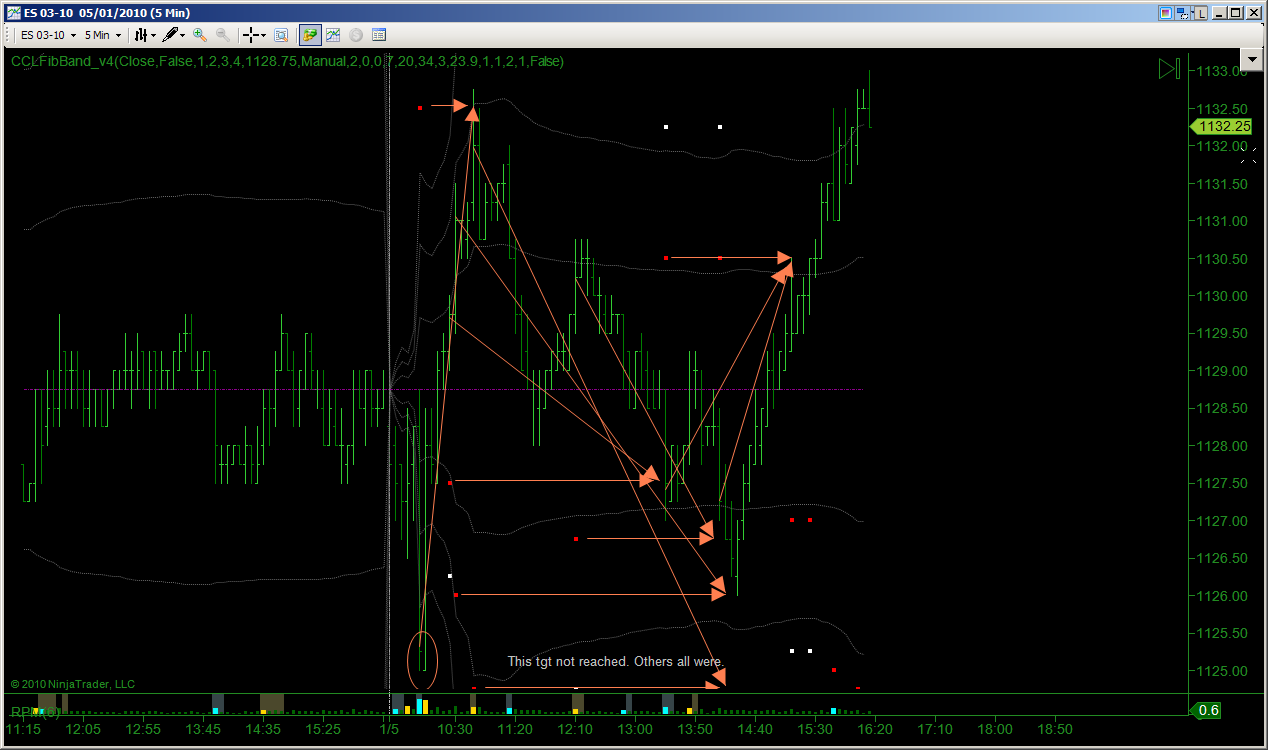This screenshot has height=750, width=1268.
Task: Select the drawing pencil tool
Action: pyautogui.click(x=170, y=35)
